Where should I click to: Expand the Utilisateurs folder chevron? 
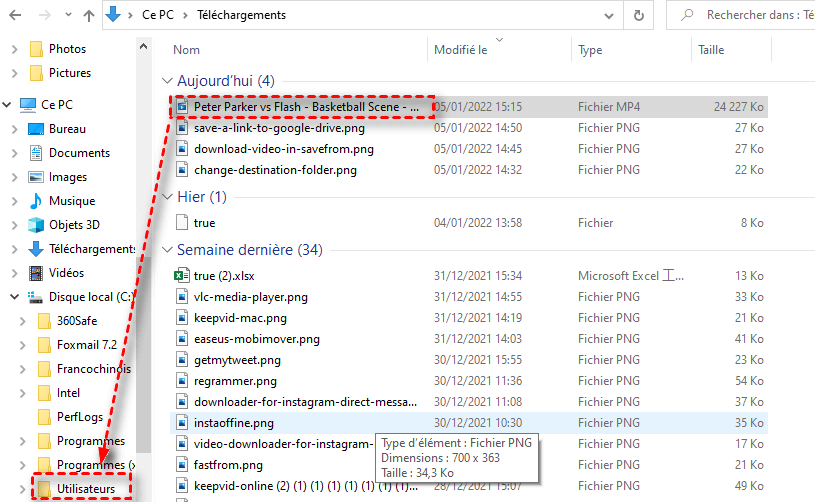point(22,489)
